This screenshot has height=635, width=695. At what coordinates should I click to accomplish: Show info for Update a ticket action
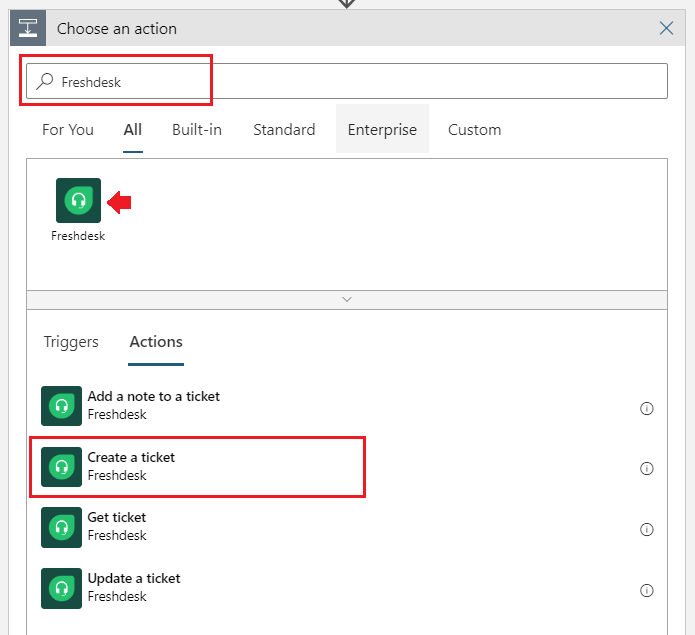tap(647, 590)
